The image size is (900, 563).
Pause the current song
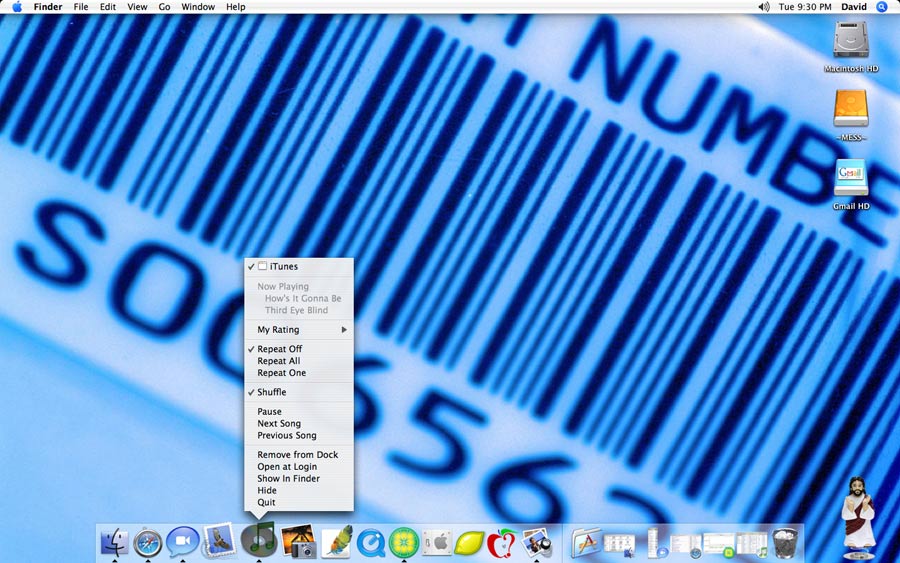pos(299,411)
